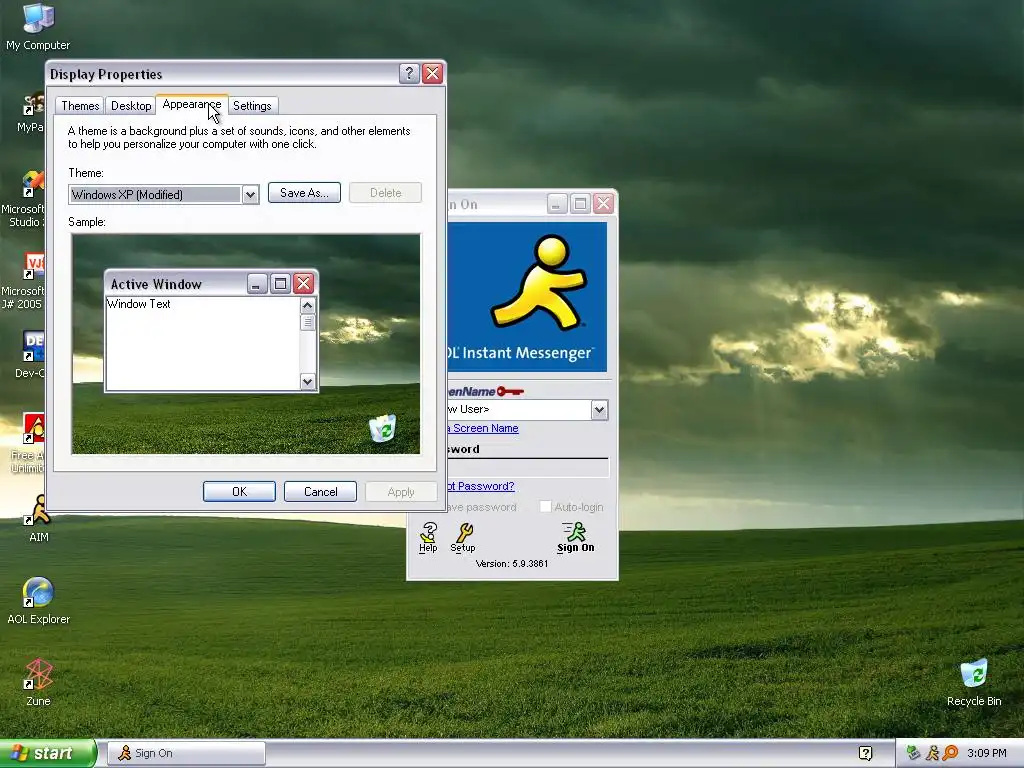1024x768 pixels.
Task: Click the help balloon icon in taskbar
Action: coord(865,753)
